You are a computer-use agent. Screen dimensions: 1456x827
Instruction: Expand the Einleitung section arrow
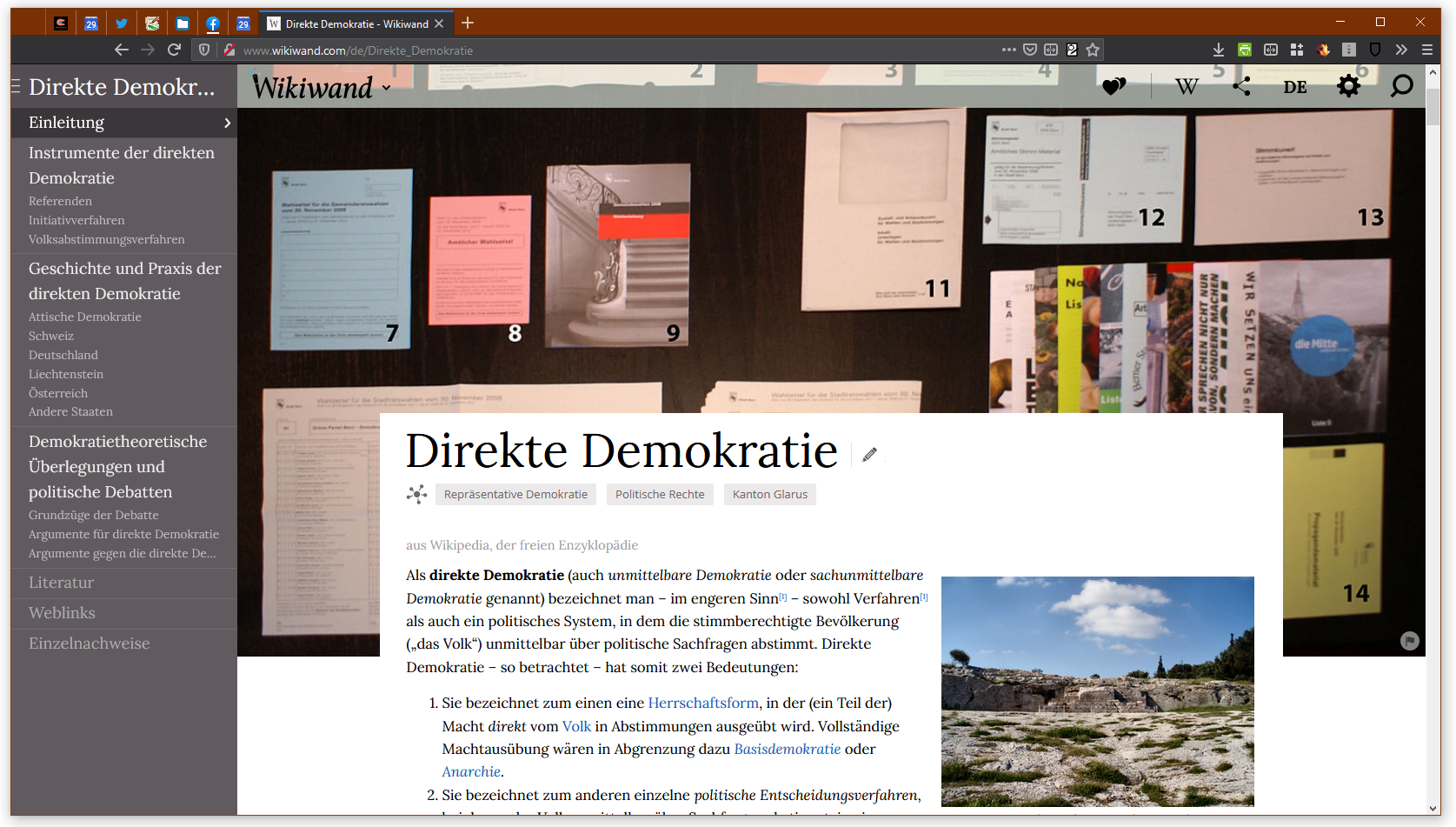click(228, 123)
